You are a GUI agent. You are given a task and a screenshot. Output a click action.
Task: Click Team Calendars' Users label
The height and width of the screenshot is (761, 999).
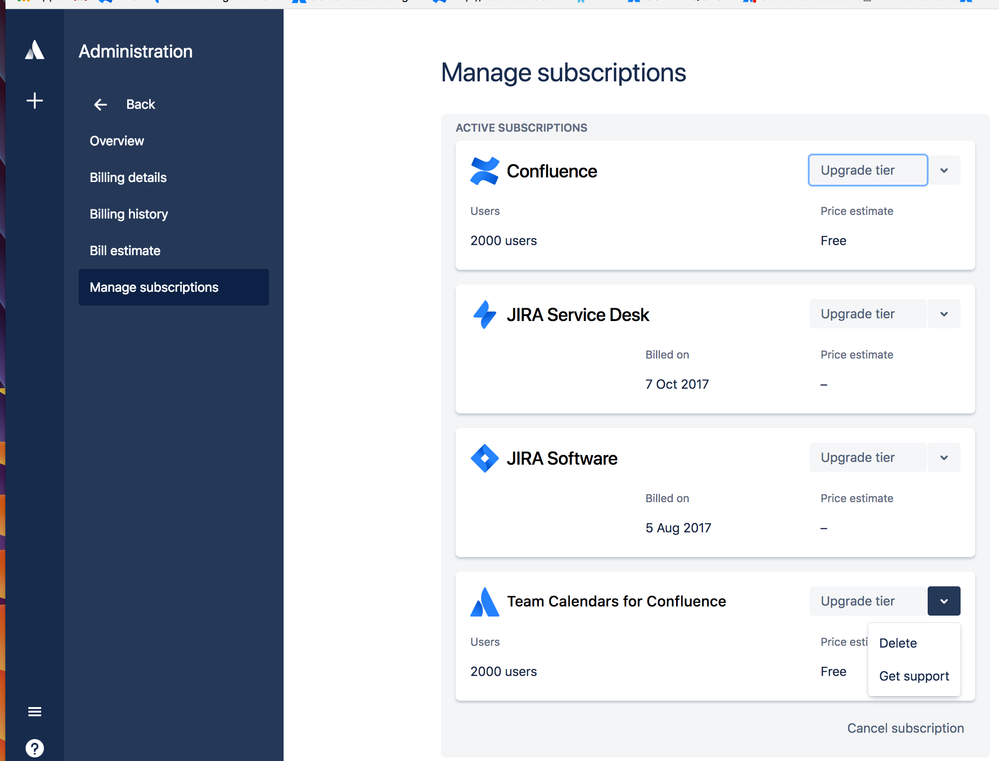[x=485, y=642]
